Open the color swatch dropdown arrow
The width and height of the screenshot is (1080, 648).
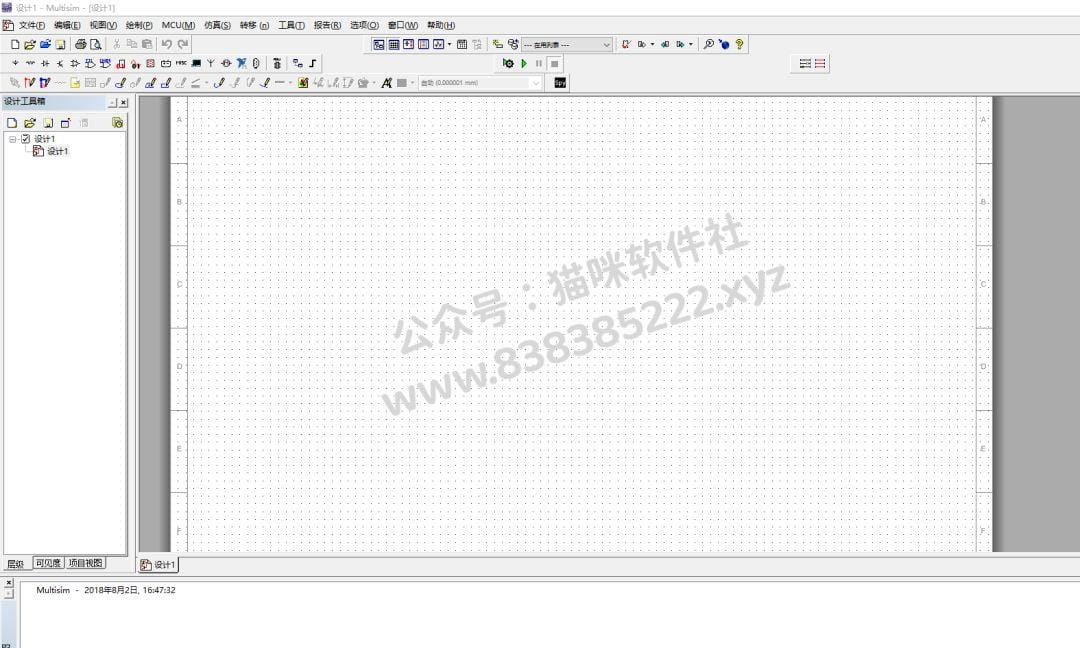(413, 83)
